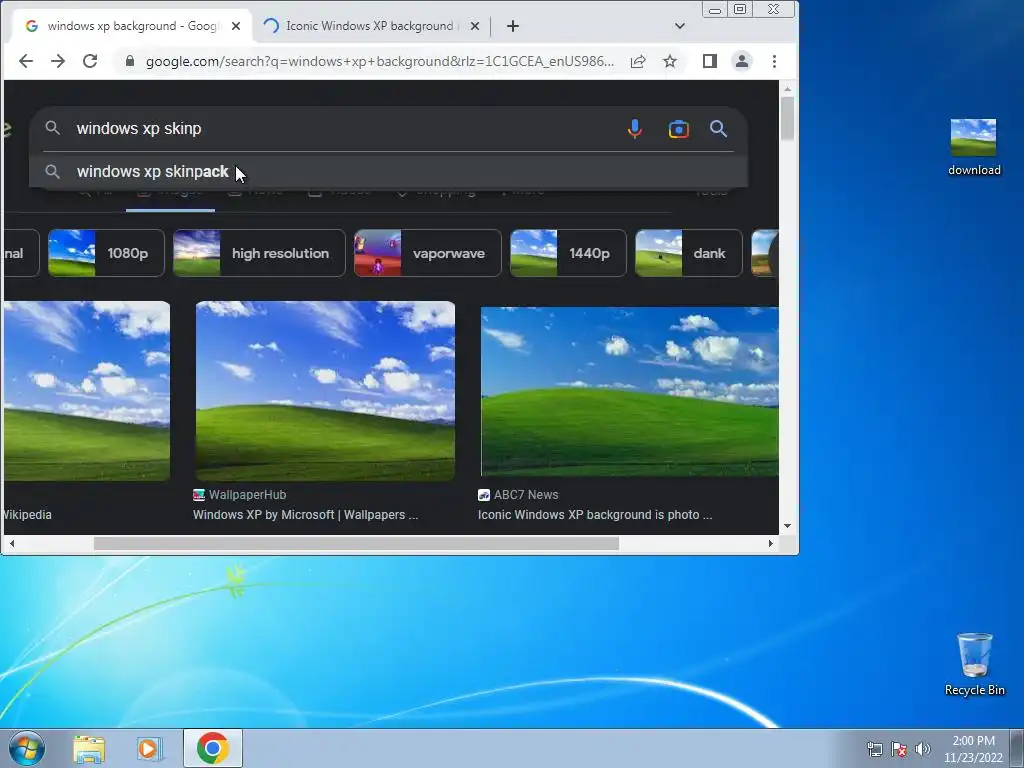Close the 'Iconic Windows XP background' tab
Screen dimensions: 1024x768
point(475,26)
